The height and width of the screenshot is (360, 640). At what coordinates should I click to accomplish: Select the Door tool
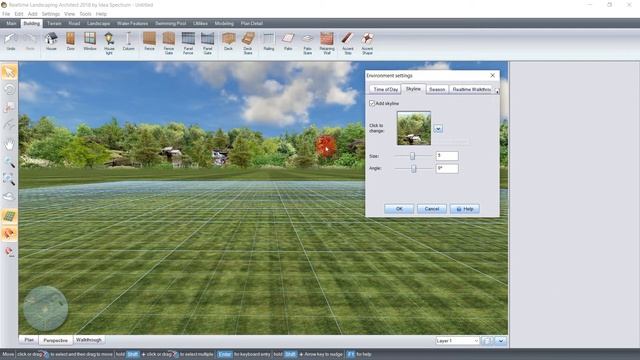(x=71, y=42)
